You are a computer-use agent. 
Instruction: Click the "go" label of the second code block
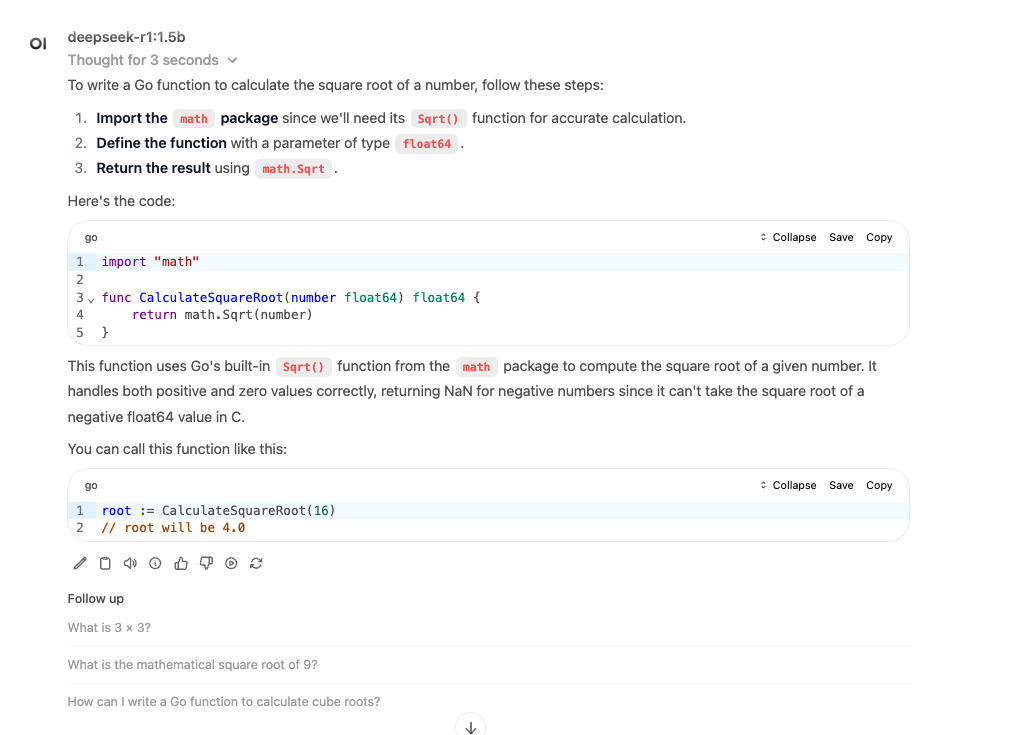tap(91, 485)
